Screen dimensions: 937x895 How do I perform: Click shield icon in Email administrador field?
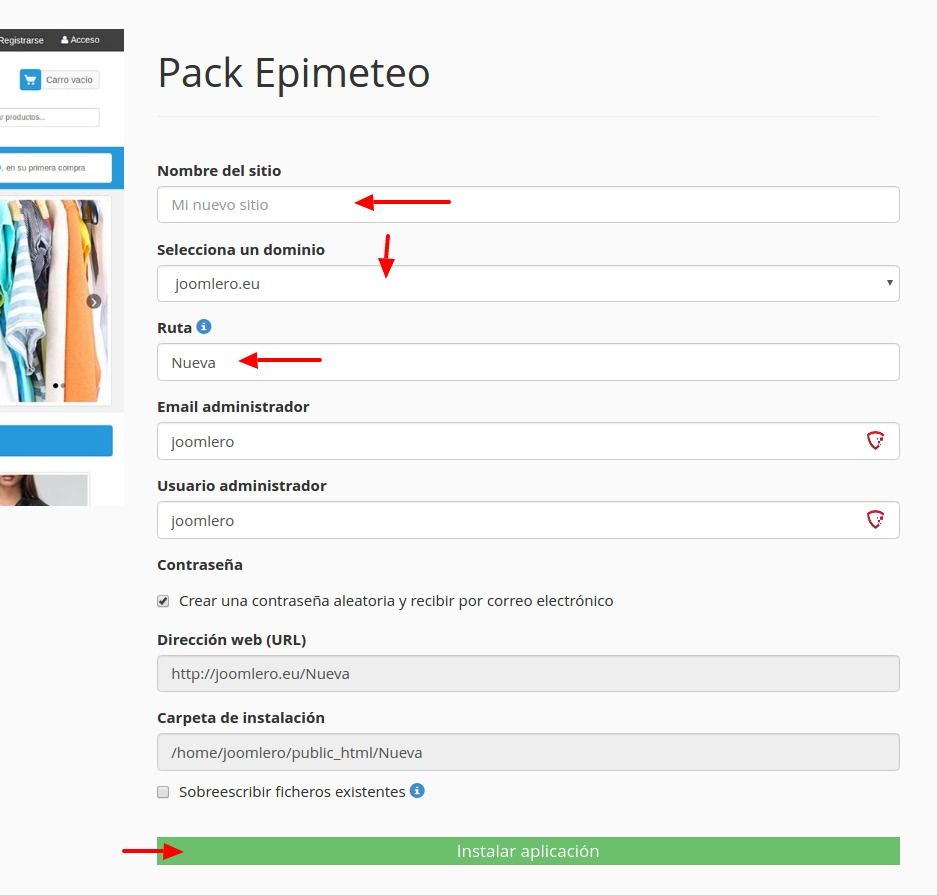point(875,441)
